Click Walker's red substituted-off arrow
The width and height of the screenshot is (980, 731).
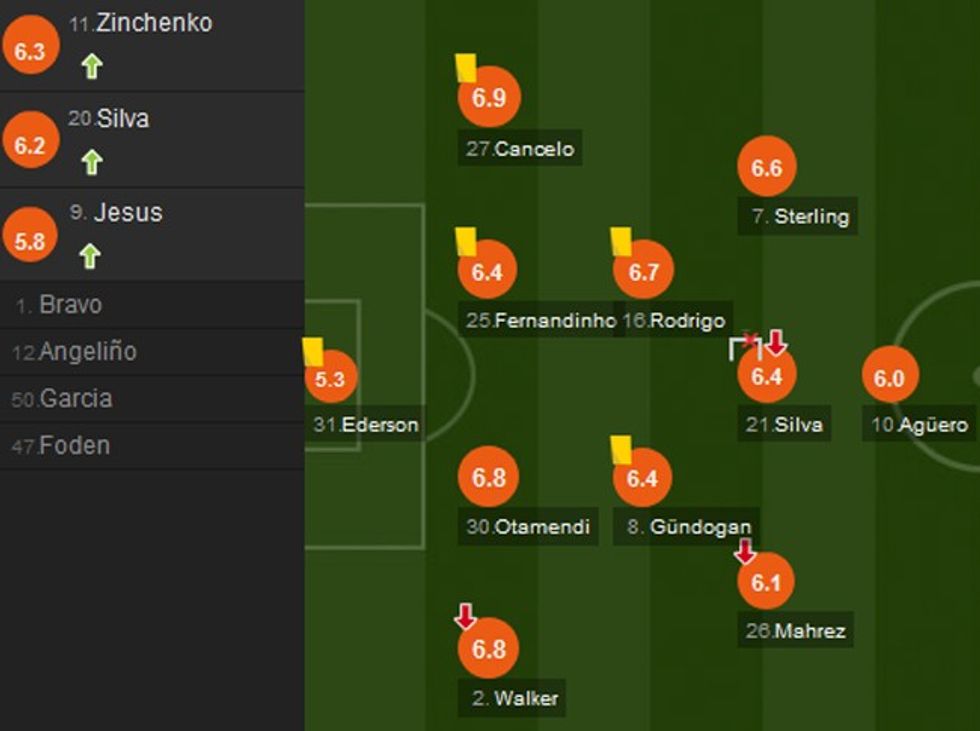click(x=465, y=616)
